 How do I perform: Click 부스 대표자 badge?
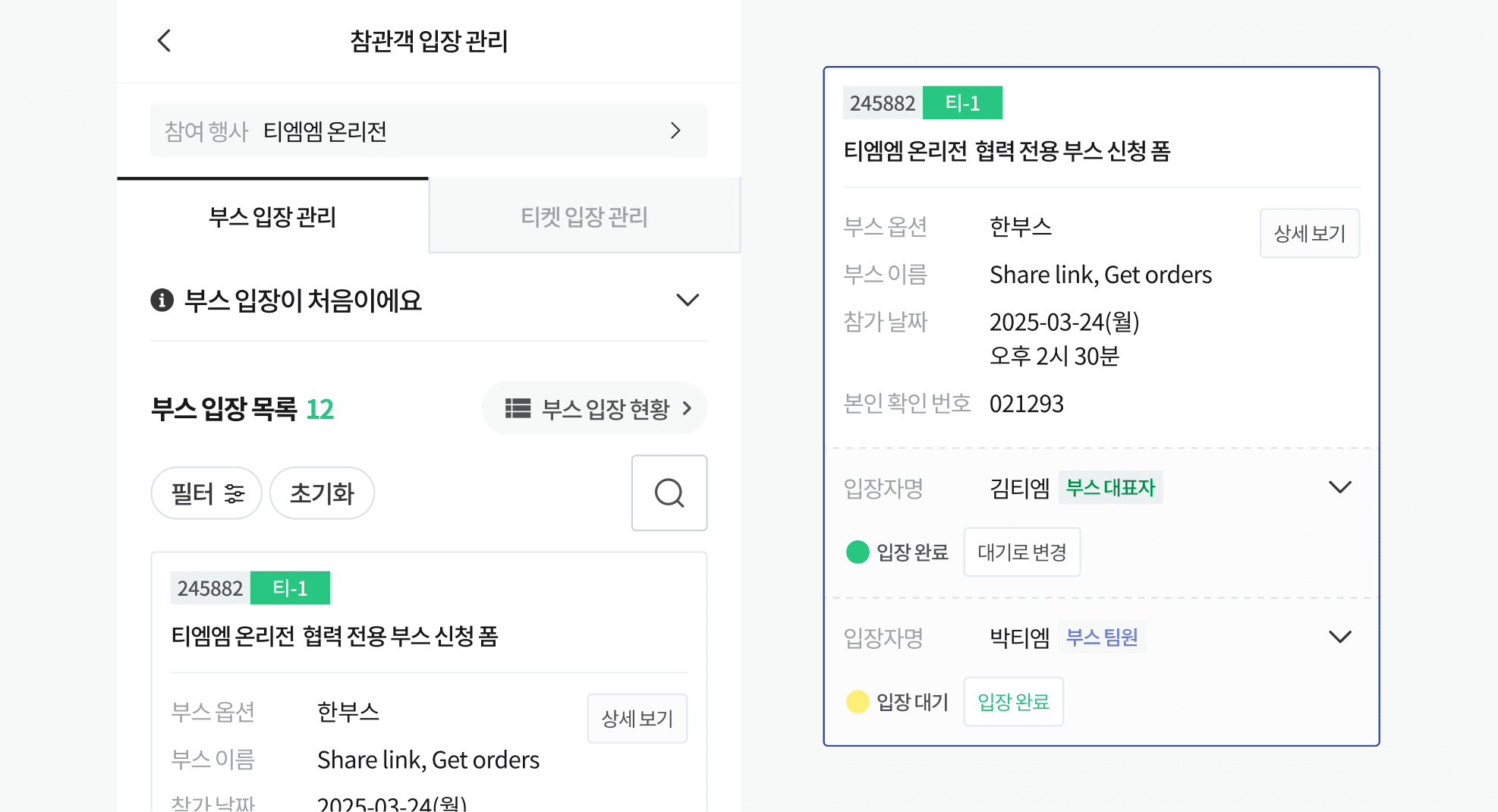point(1110,487)
